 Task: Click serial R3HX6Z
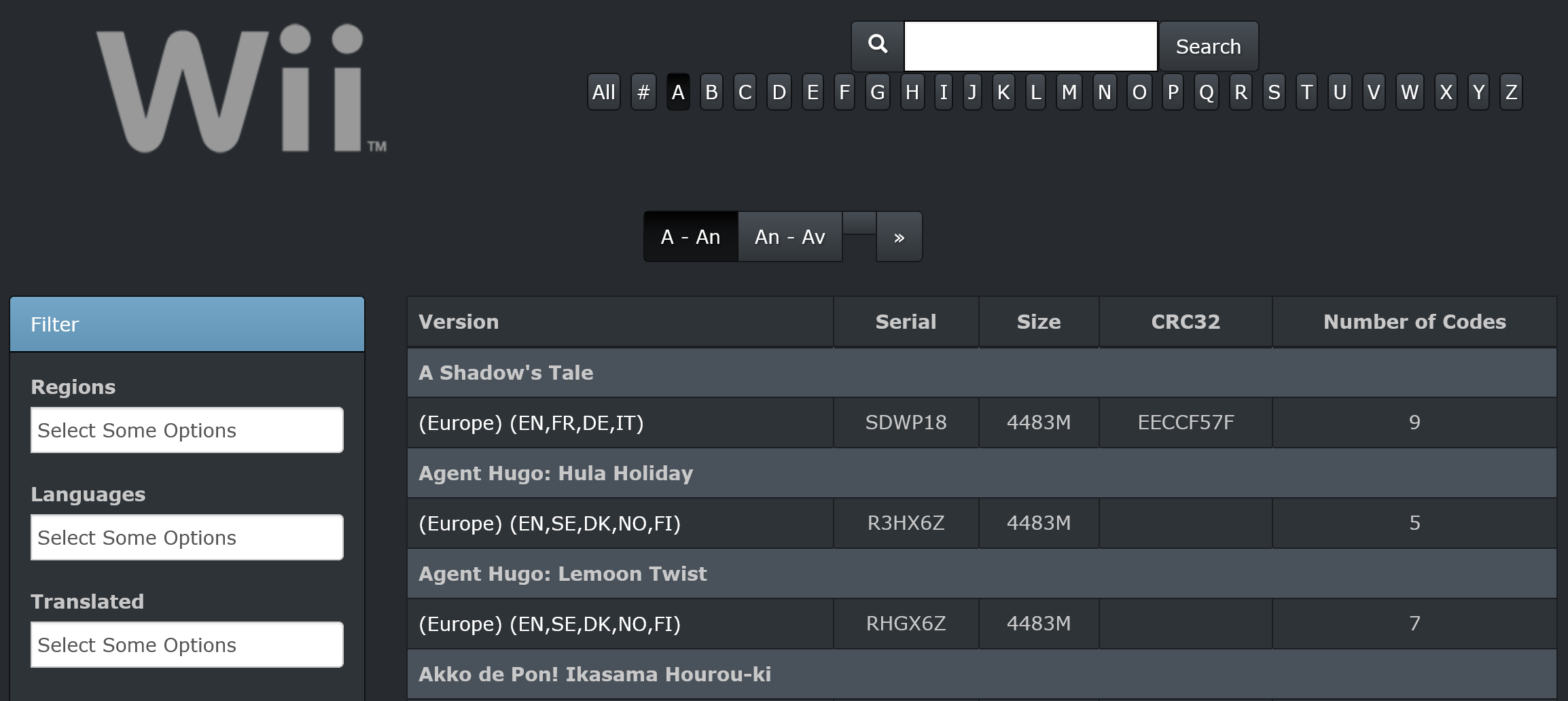pos(906,523)
